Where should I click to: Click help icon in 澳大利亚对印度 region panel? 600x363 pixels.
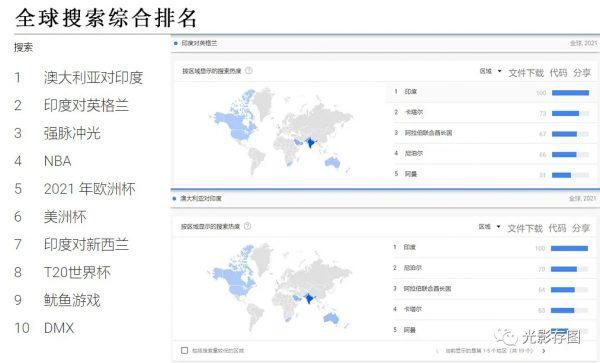[x=248, y=226]
